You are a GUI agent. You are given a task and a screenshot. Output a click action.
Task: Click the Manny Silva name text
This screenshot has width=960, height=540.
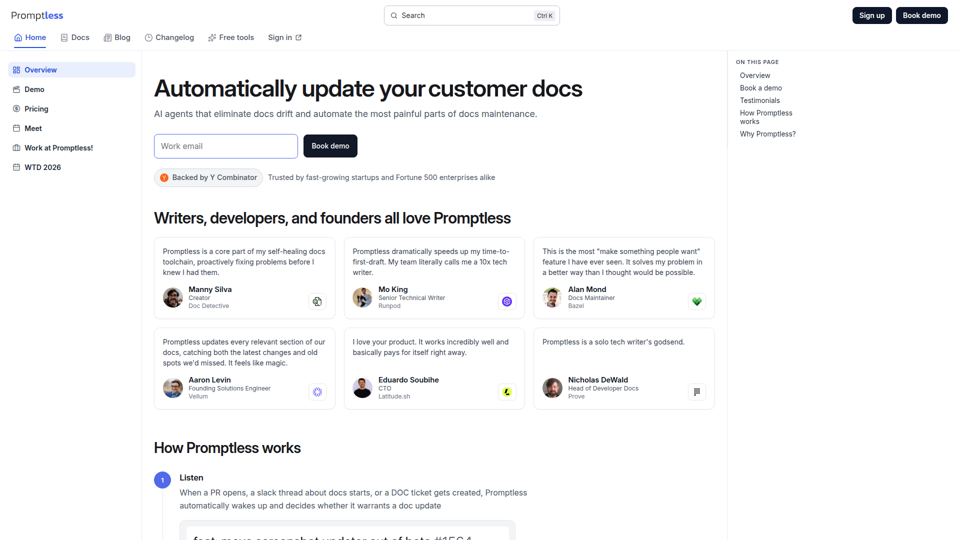[x=210, y=290]
